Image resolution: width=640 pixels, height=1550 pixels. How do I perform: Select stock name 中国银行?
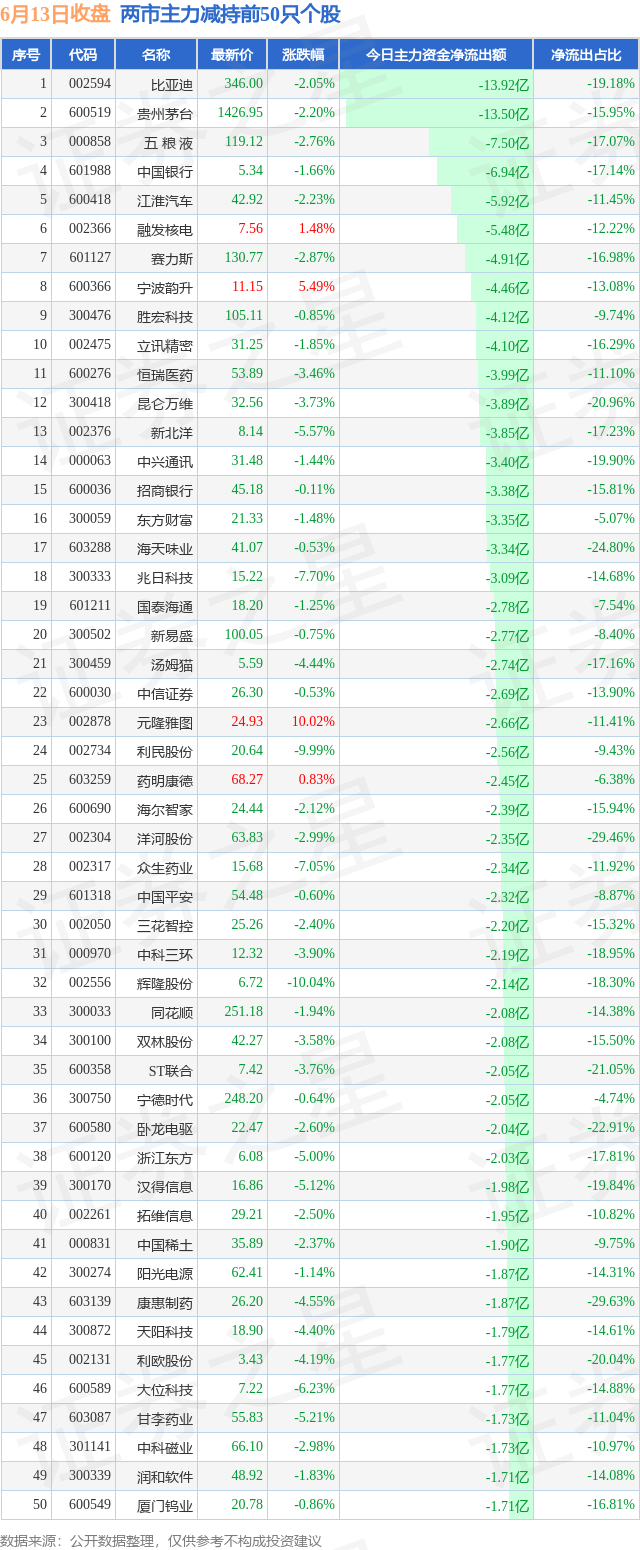click(165, 171)
